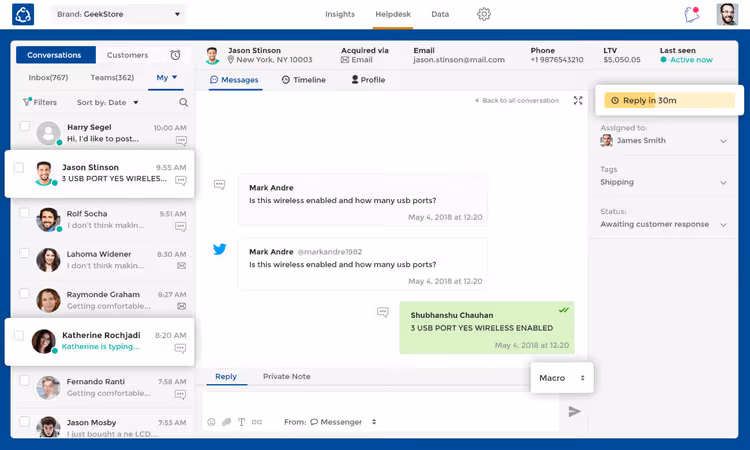Select the Reply tab
The image size is (750, 450).
coord(226,376)
